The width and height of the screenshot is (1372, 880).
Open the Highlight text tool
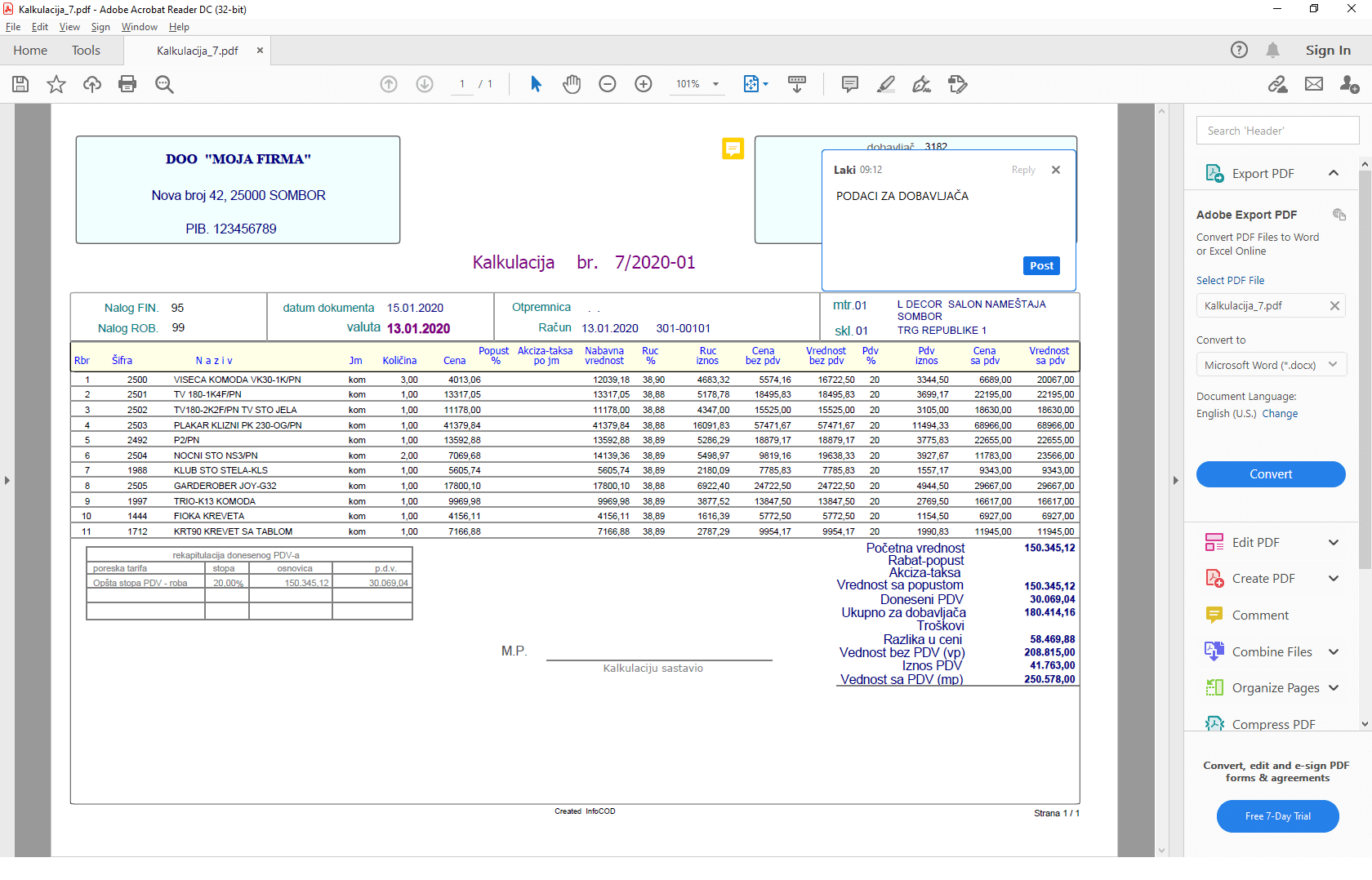(x=886, y=84)
